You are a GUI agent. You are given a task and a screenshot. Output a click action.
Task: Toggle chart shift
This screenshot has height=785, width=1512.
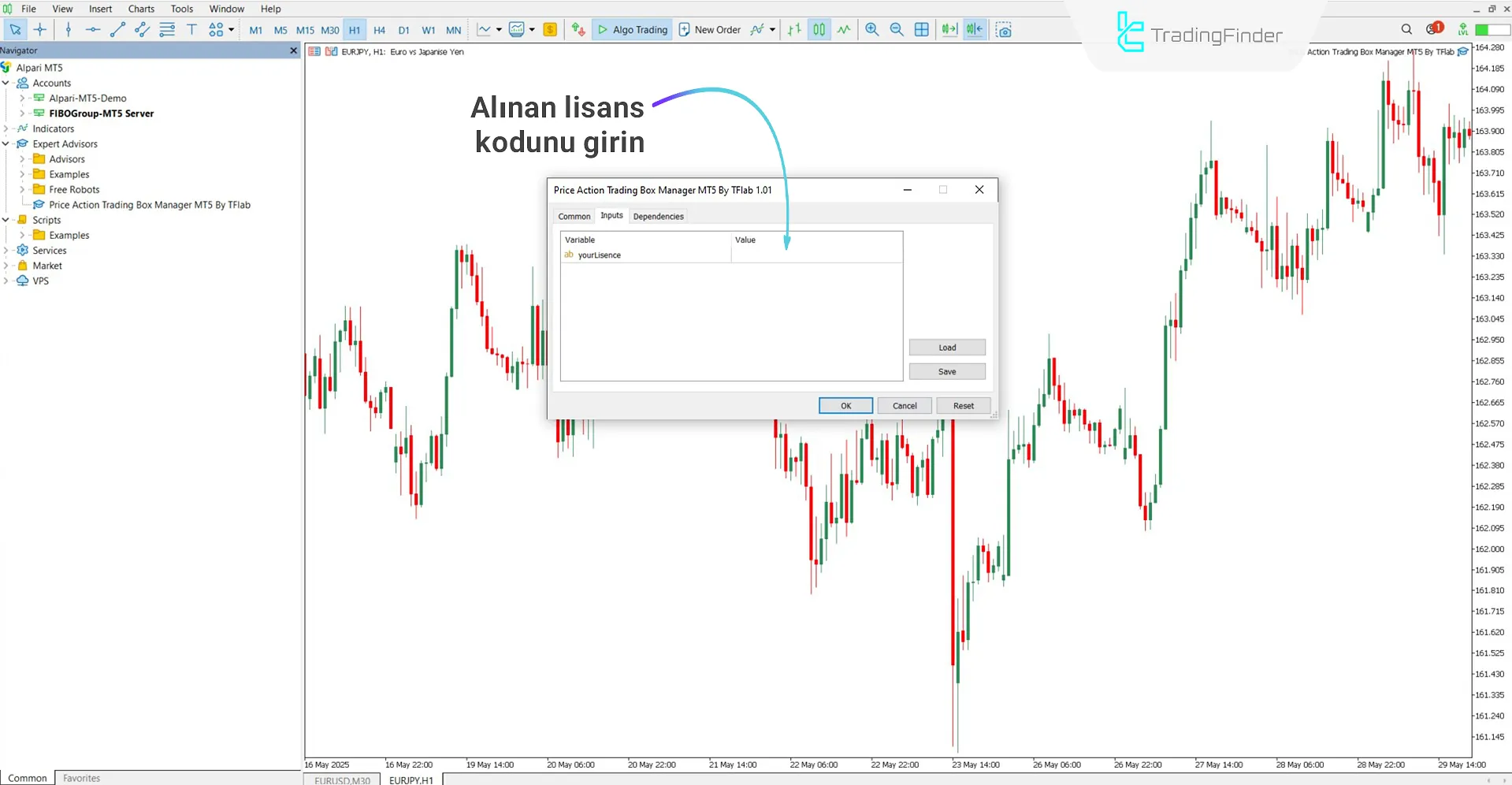975,30
